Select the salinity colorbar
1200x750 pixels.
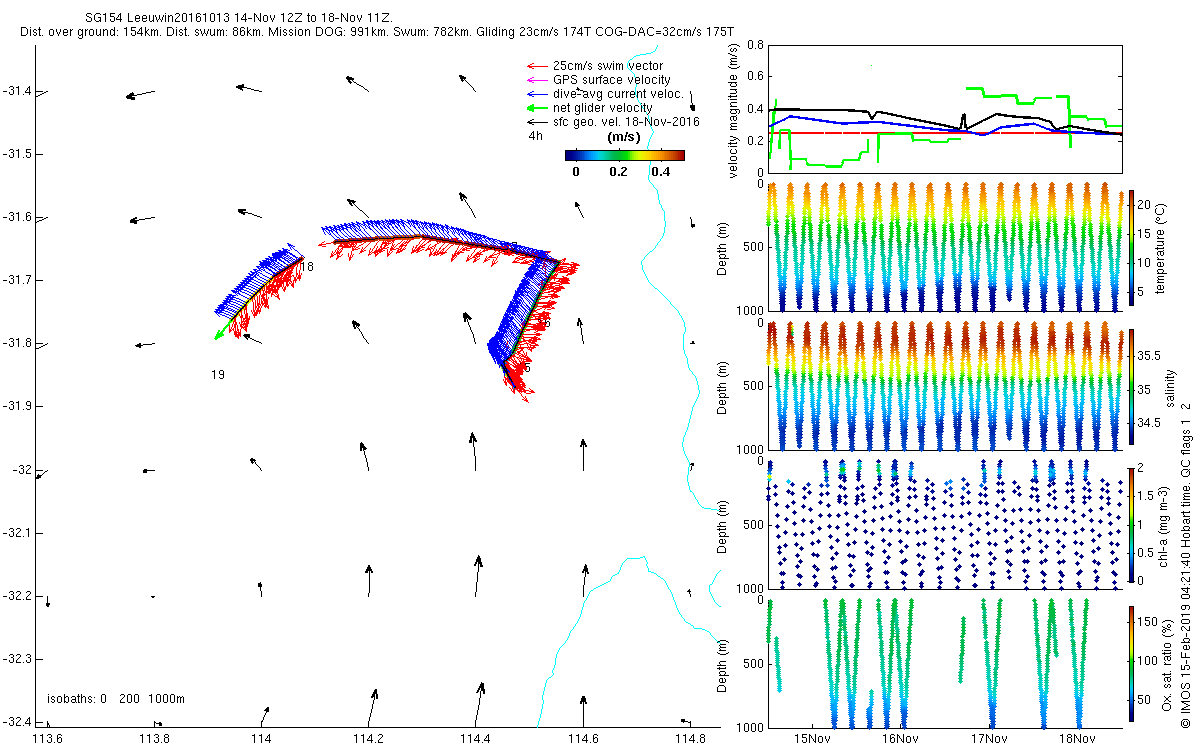click(1131, 386)
